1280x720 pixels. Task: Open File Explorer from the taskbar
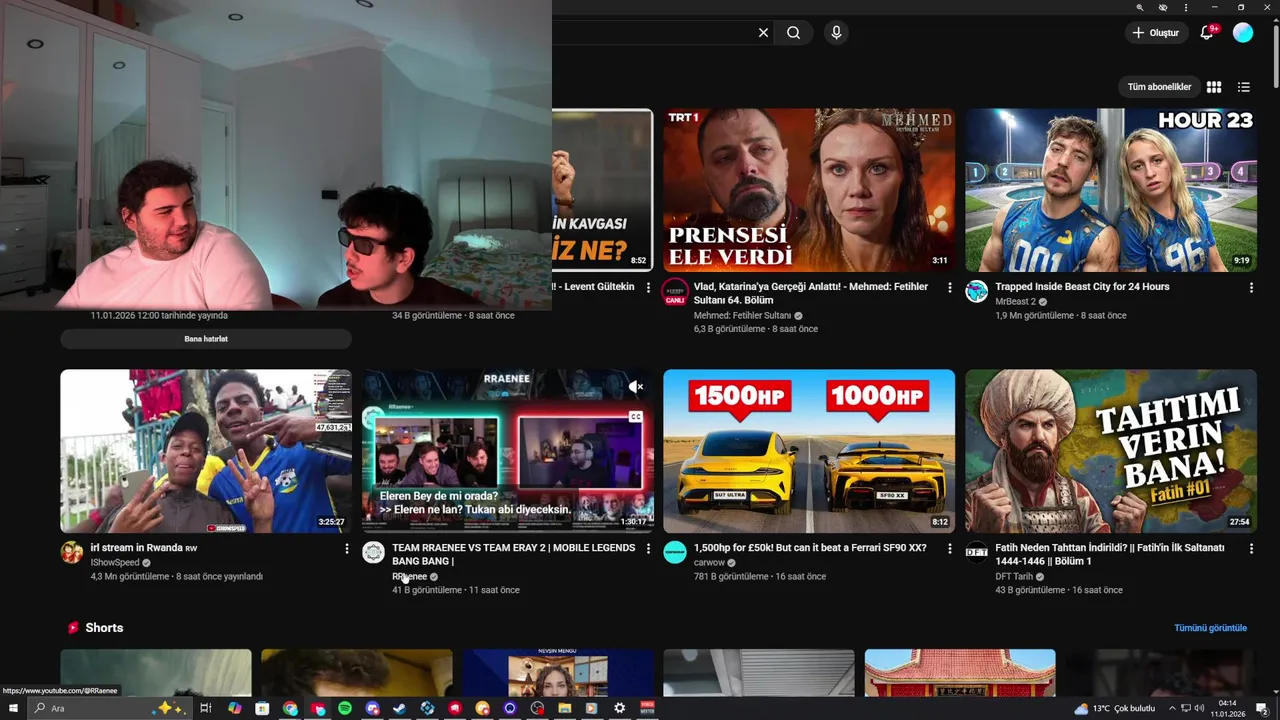coord(565,708)
